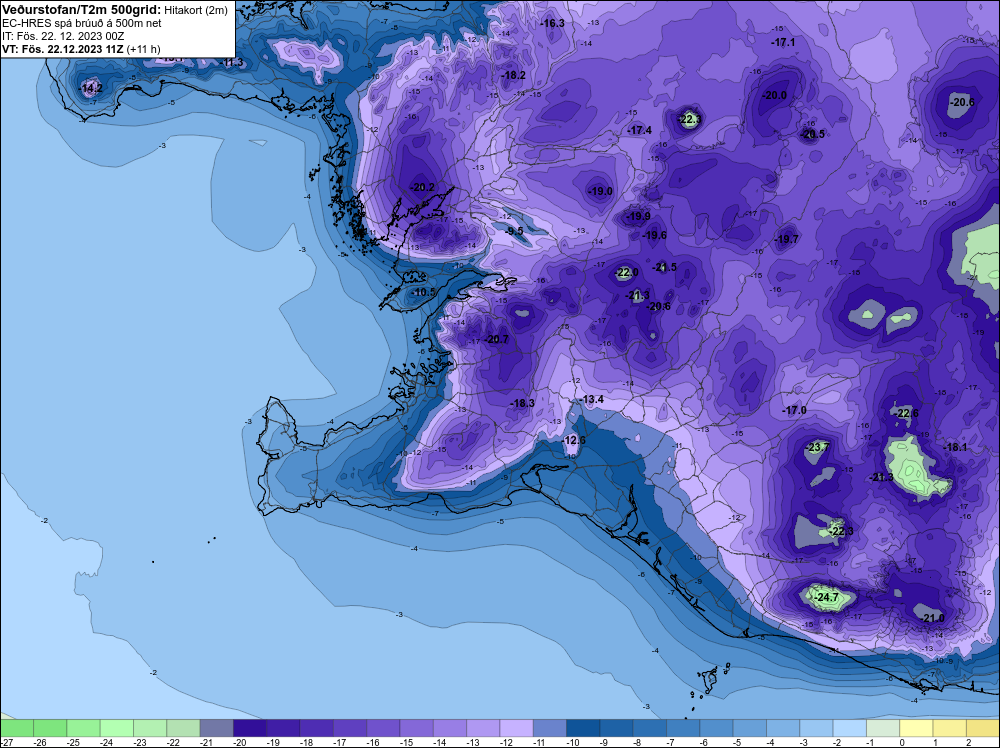This screenshot has height=748, width=1000.
Task: Click the -19.9 temperature label
Action: 638,216
